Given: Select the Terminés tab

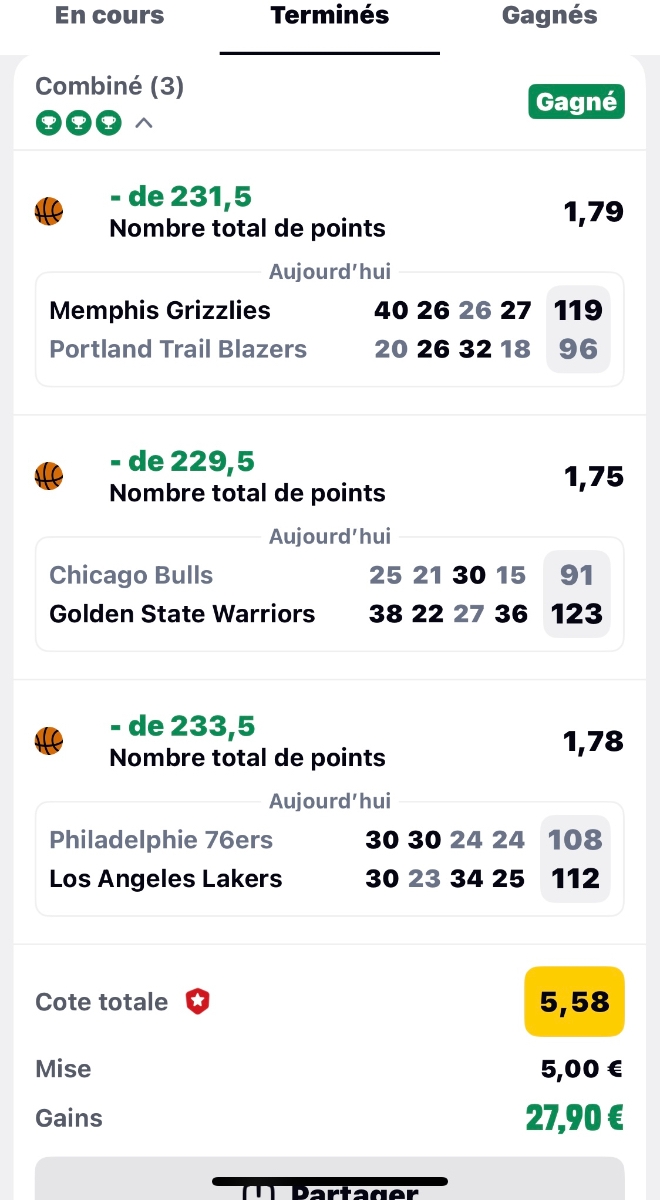Looking at the screenshot, I should (x=329, y=16).
